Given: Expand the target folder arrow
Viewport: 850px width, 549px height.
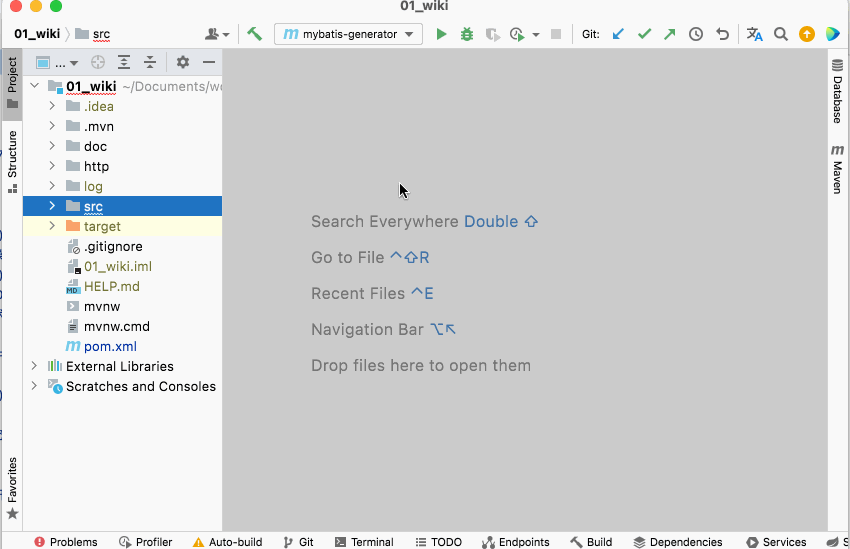Looking at the screenshot, I should pyautogui.click(x=52, y=226).
